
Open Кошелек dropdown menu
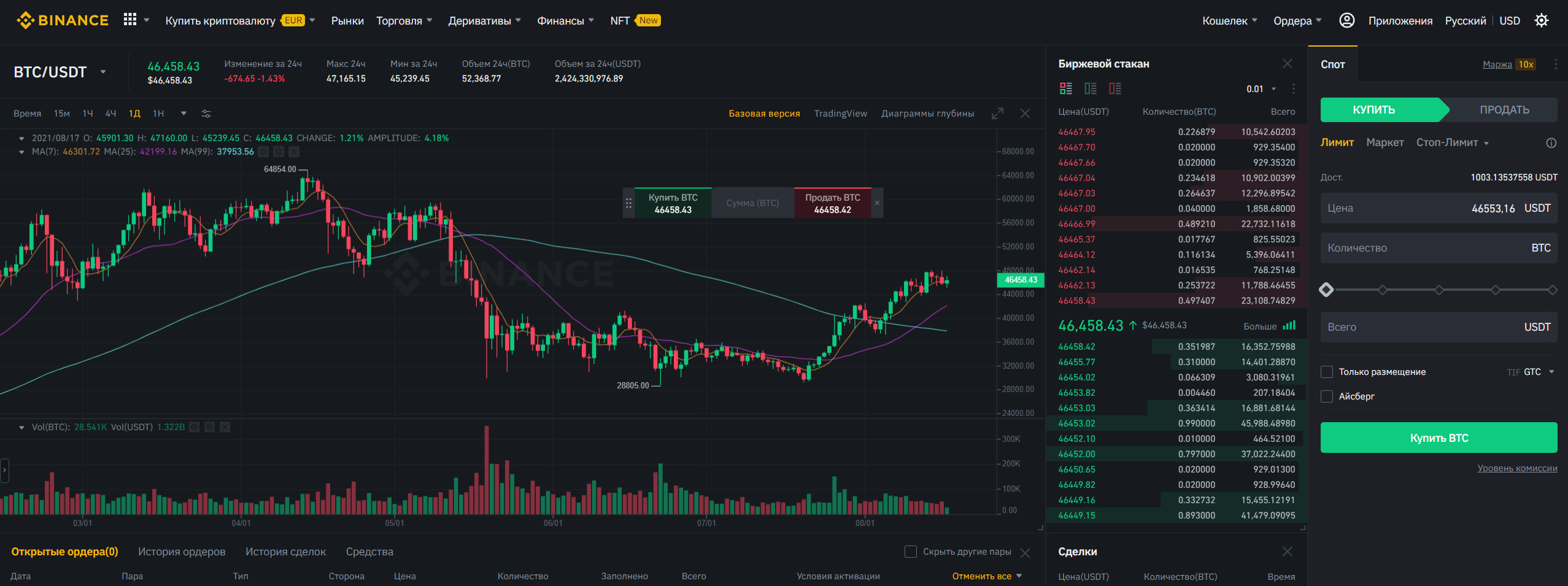click(x=1229, y=21)
